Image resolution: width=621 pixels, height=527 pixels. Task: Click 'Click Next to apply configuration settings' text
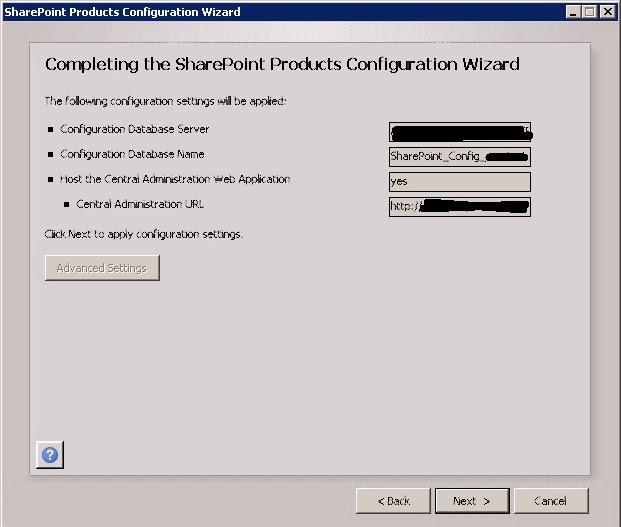click(144, 234)
